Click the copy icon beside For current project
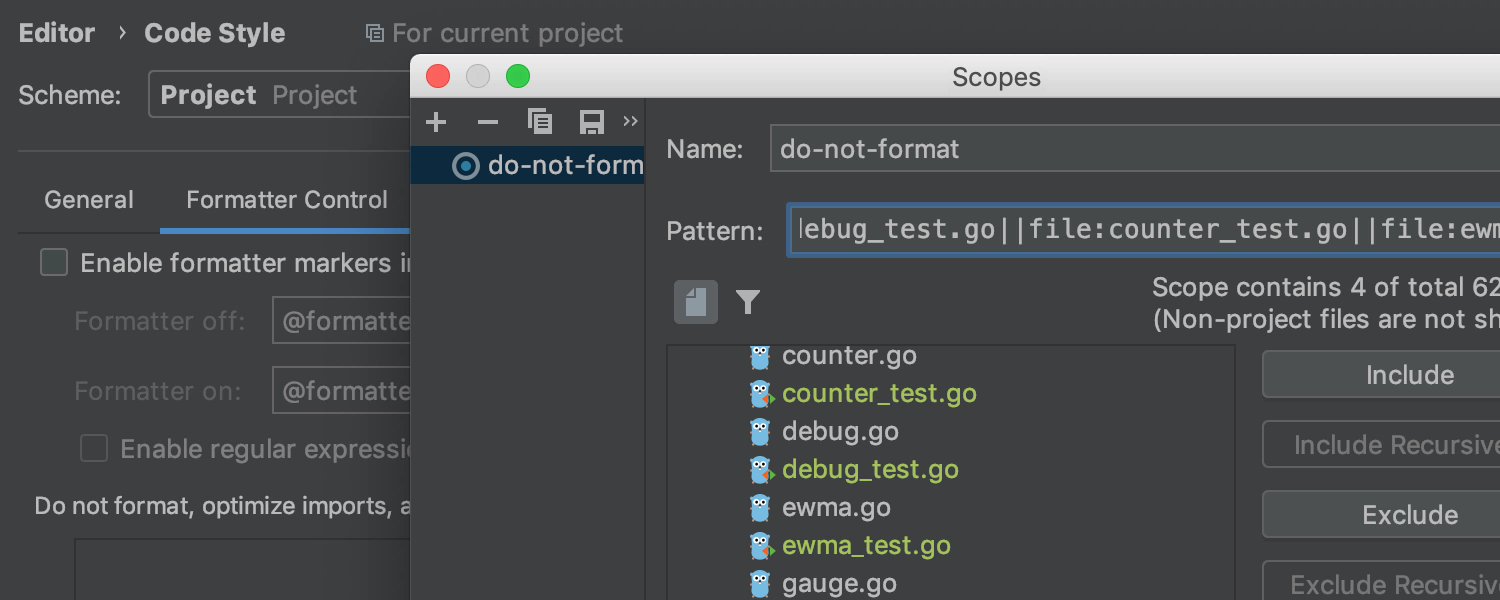Screen dimensions: 1500x600 (x=375, y=34)
